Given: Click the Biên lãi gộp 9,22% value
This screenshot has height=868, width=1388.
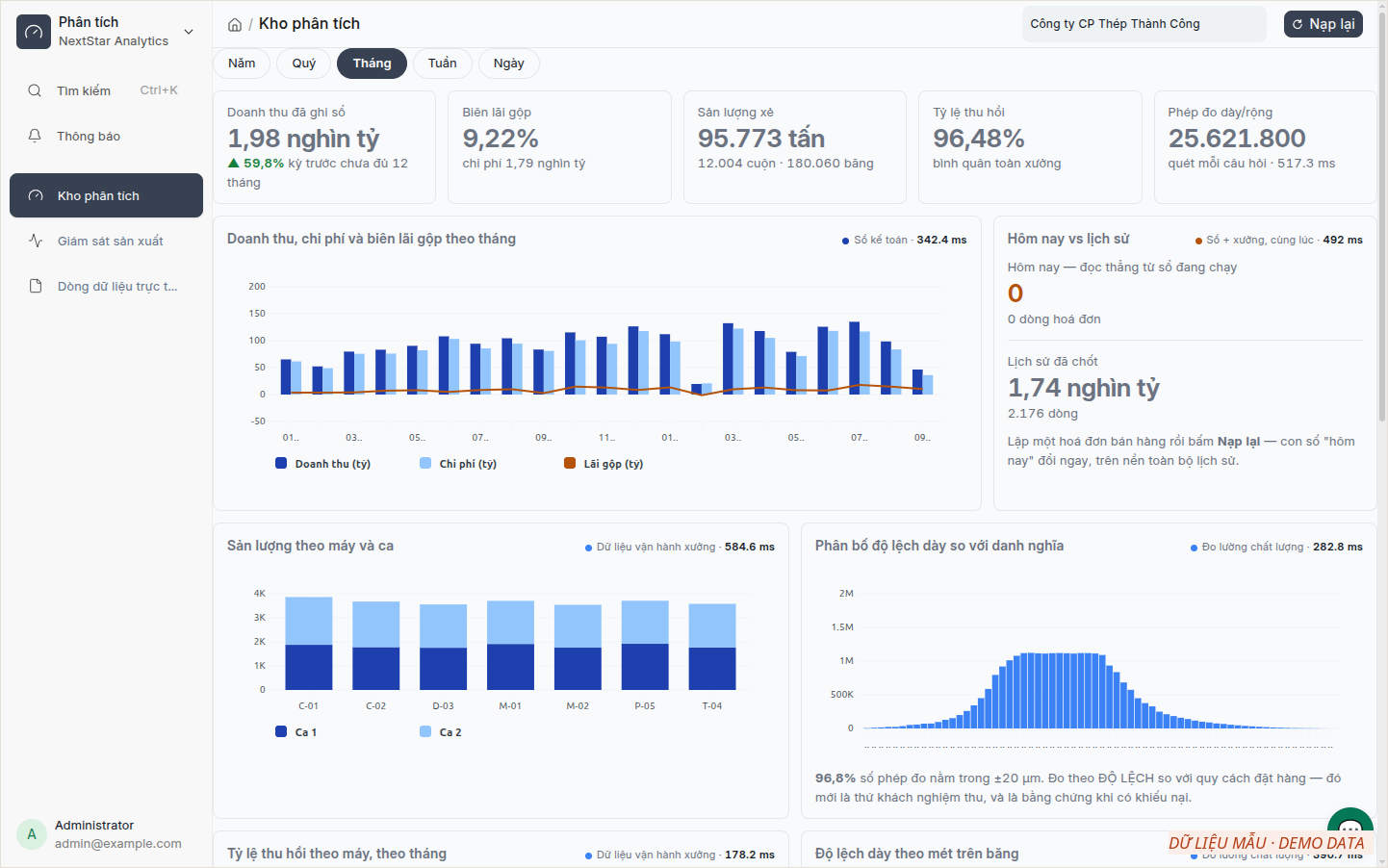Looking at the screenshot, I should [x=501, y=139].
